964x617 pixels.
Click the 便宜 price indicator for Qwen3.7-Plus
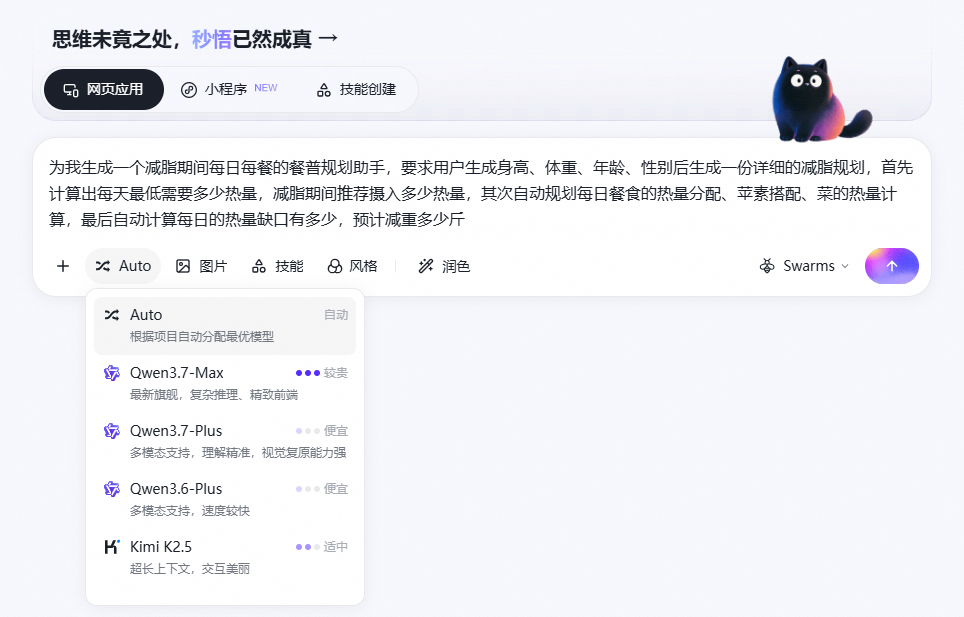click(x=322, y=431)
